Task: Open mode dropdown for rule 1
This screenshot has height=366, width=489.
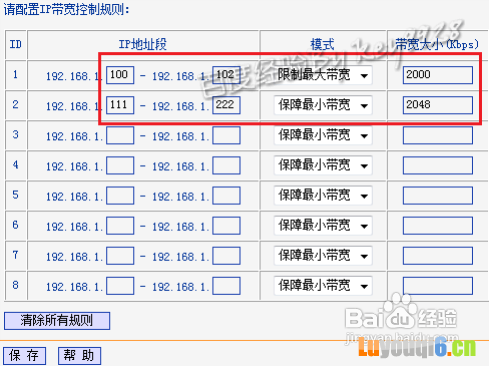Action: click(x=323, y=75)
